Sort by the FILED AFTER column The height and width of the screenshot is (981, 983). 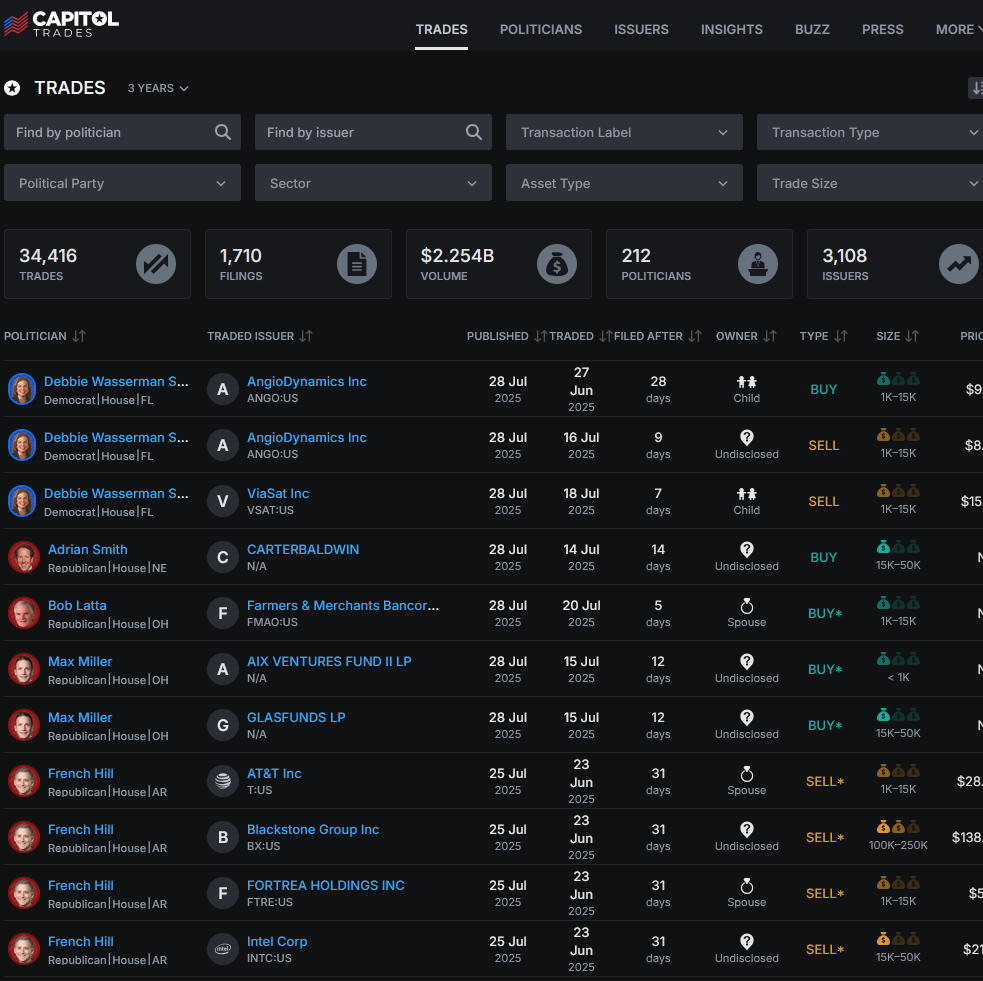pyautogui.click(x=657, y=337)
